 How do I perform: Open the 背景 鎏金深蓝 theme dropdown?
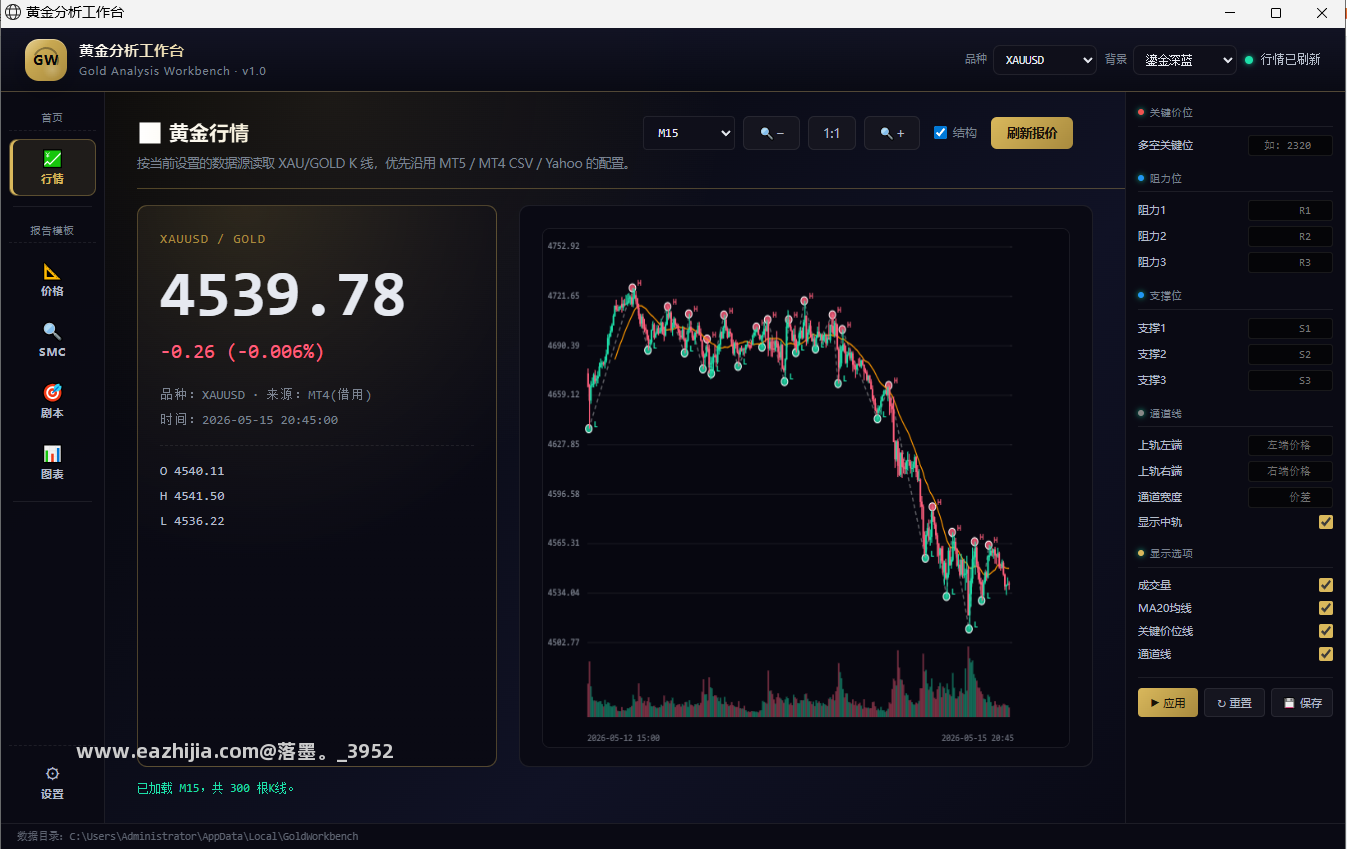click(x=1184, y=60)
